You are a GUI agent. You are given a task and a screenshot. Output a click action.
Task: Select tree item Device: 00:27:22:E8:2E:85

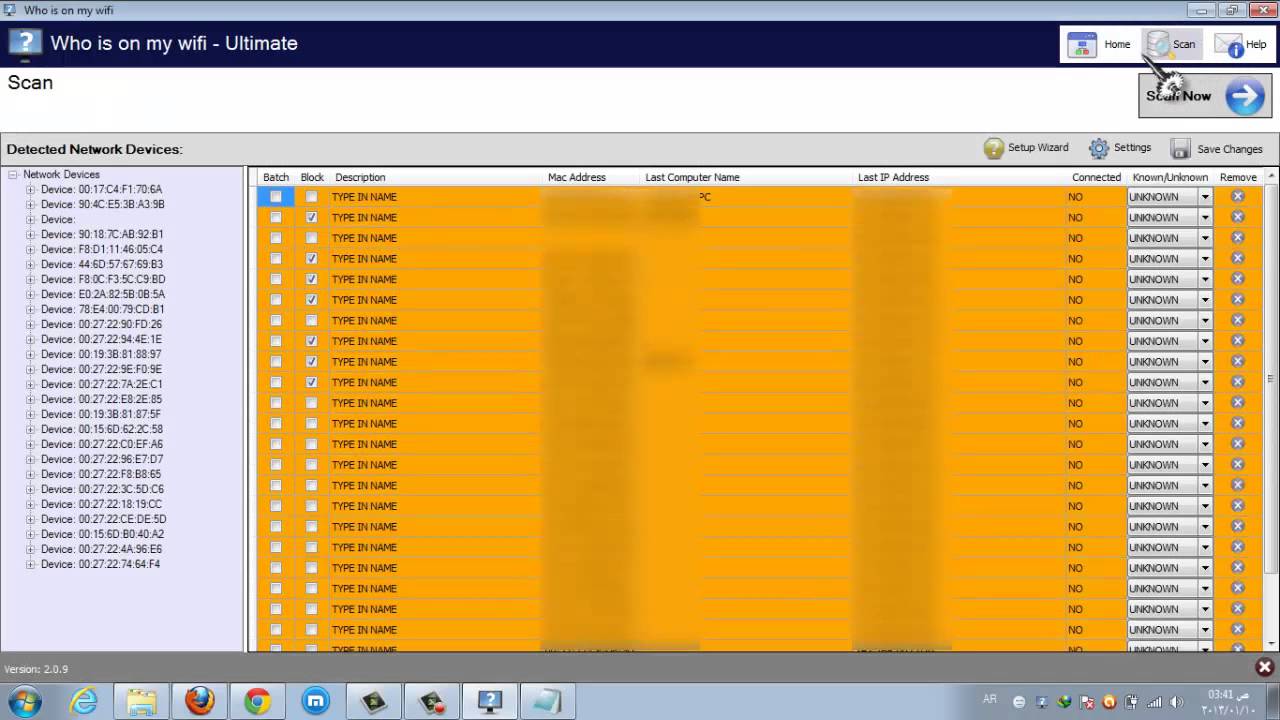click(x=101, y=399)
